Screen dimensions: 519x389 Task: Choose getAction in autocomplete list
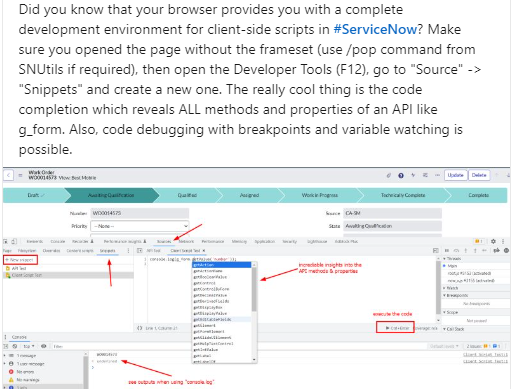pos(222,265)
